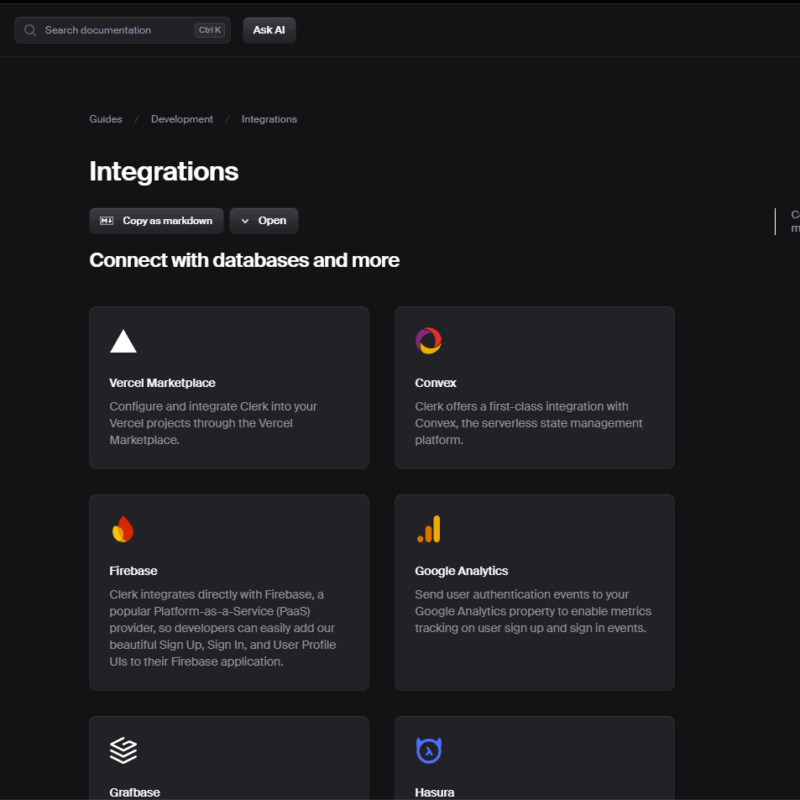800x800 pixels.
Task: Click the Google Analytics bar chart icon
Action: tap(428, 529)
